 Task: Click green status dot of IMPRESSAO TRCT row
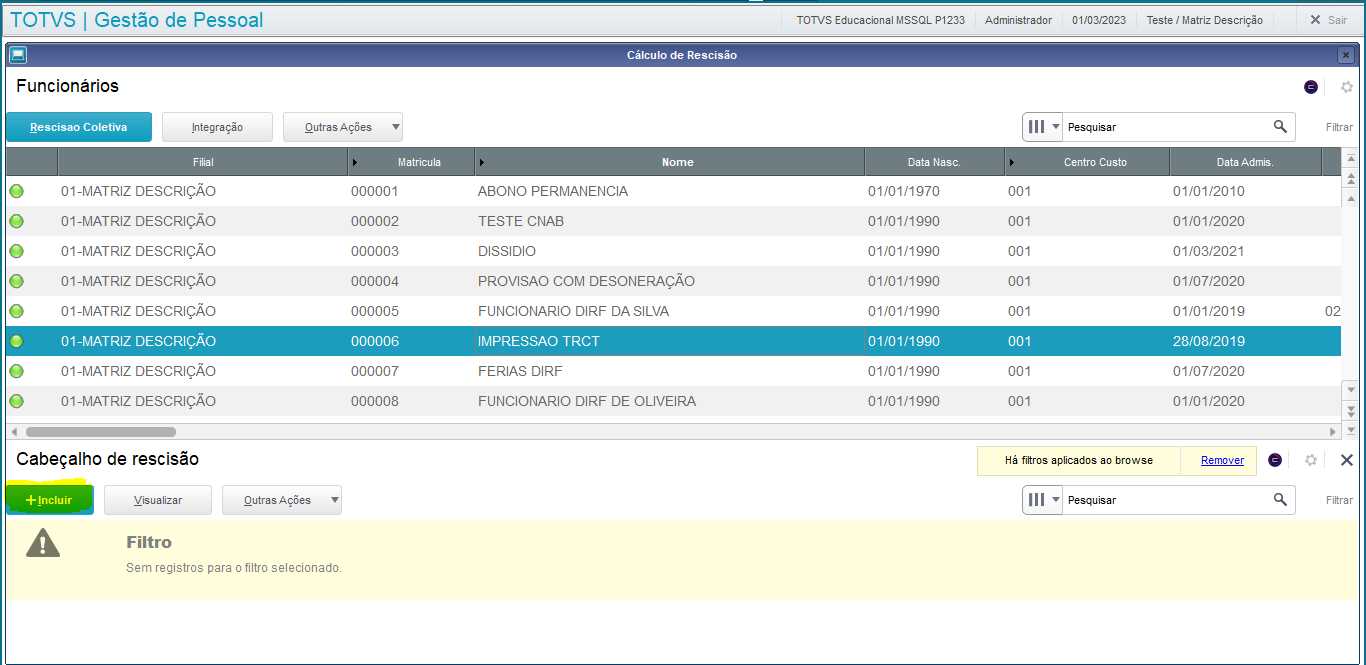(16, 341)
